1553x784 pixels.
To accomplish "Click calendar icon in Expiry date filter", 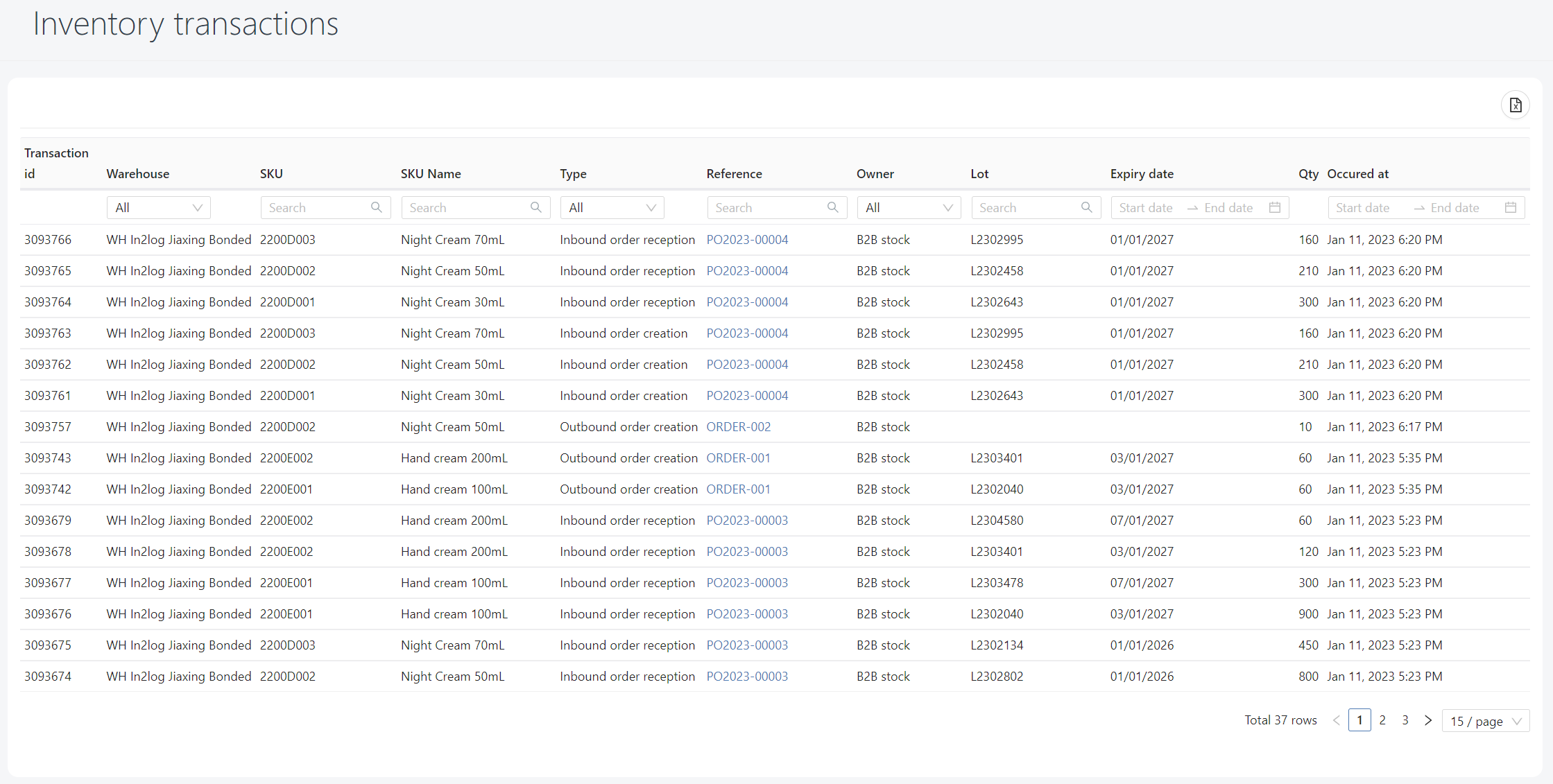I will [1274, 207].
